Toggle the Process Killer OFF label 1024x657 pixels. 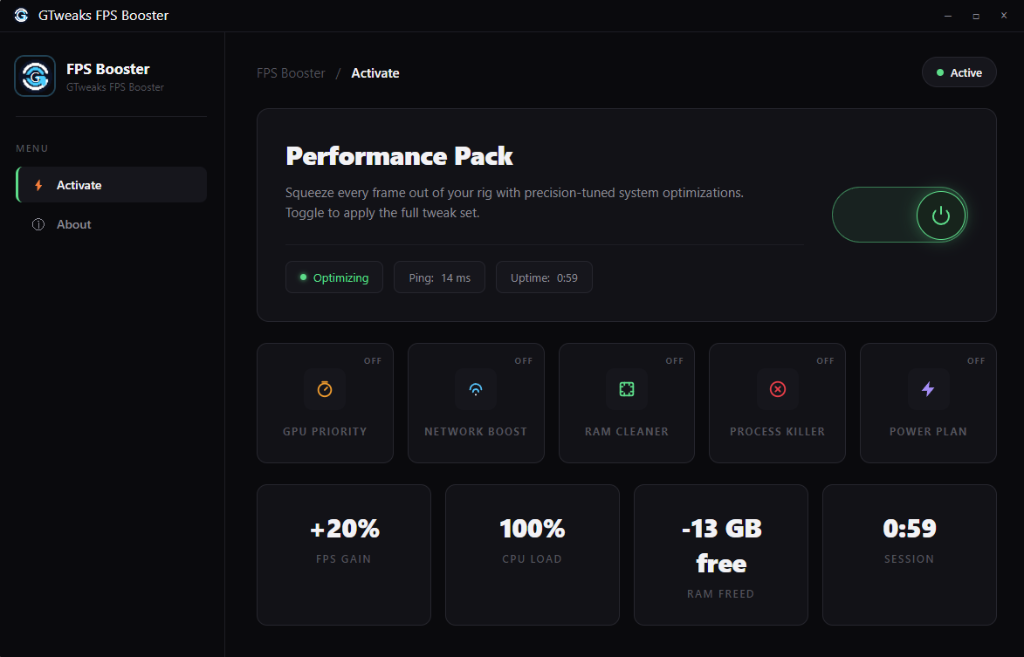click(x=825, y=361)
